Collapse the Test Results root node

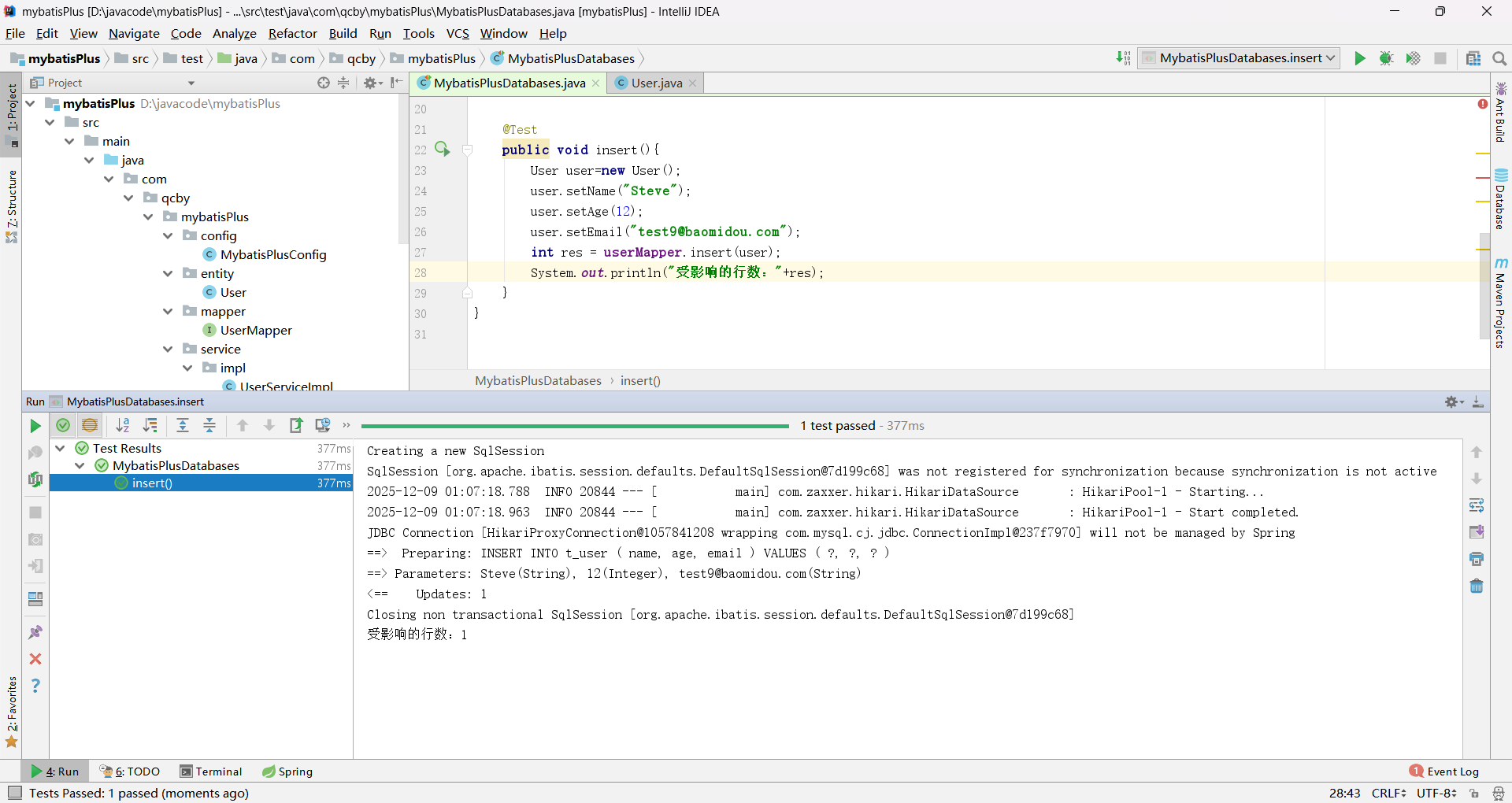click(60, 448)
